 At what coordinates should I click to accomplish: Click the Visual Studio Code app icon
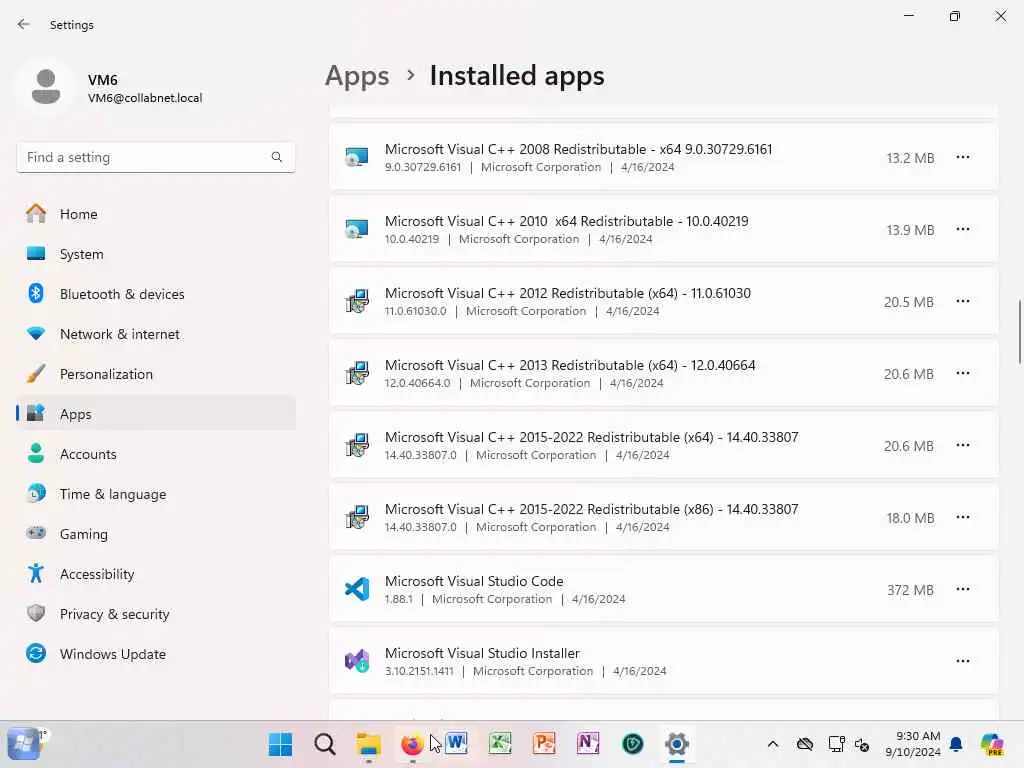point(357,589)
